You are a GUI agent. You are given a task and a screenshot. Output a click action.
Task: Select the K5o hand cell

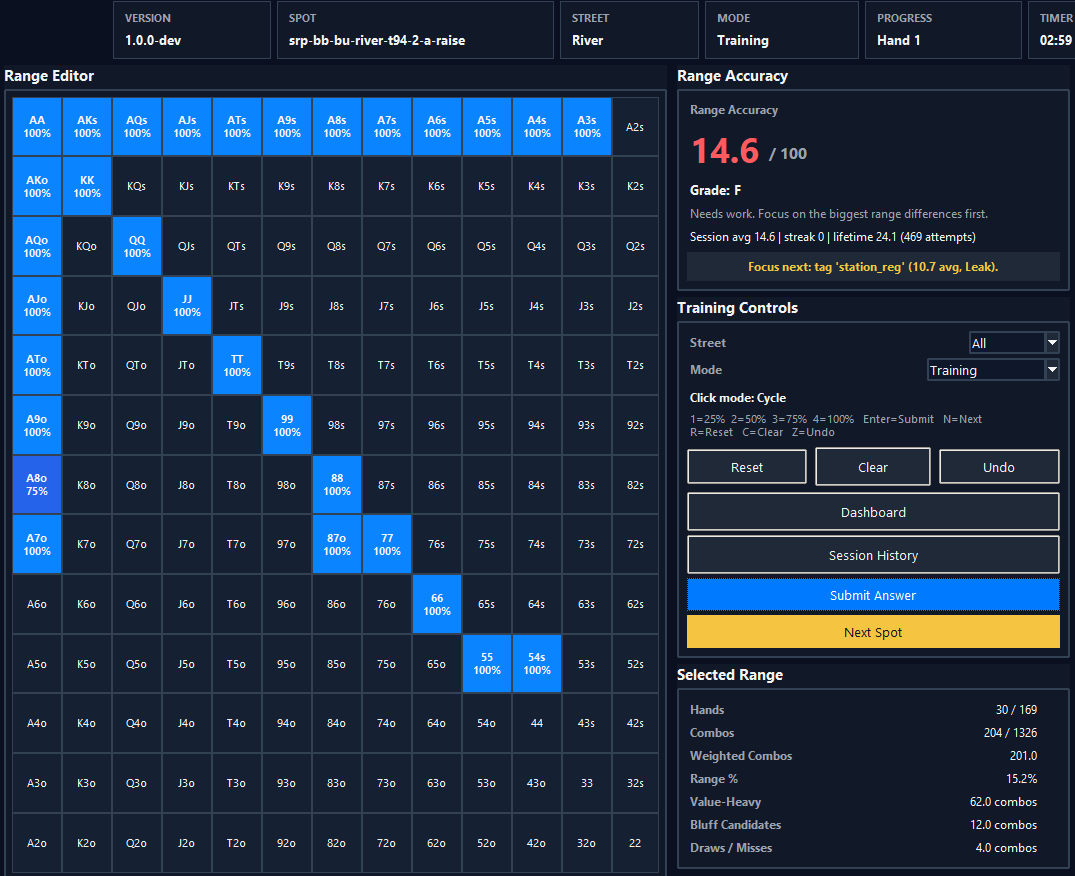pyautogui.click(x=87, y=664)
